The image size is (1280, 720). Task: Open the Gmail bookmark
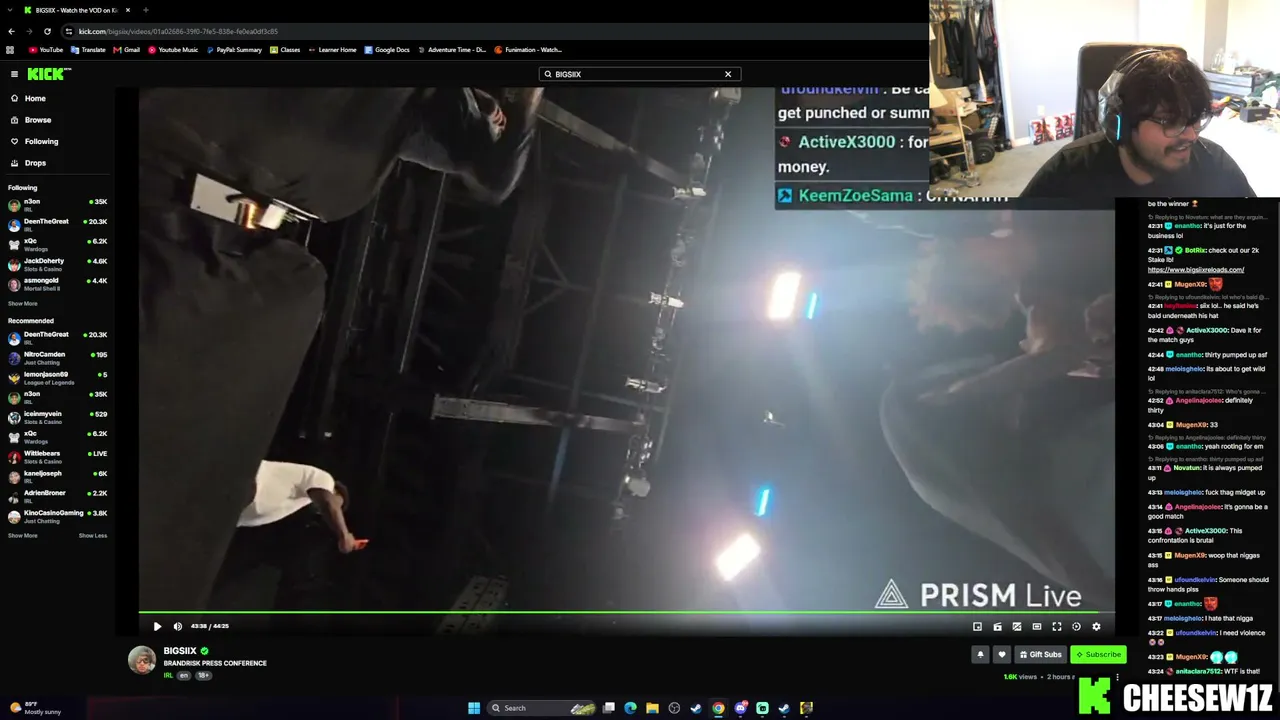(x=127, y=49)
